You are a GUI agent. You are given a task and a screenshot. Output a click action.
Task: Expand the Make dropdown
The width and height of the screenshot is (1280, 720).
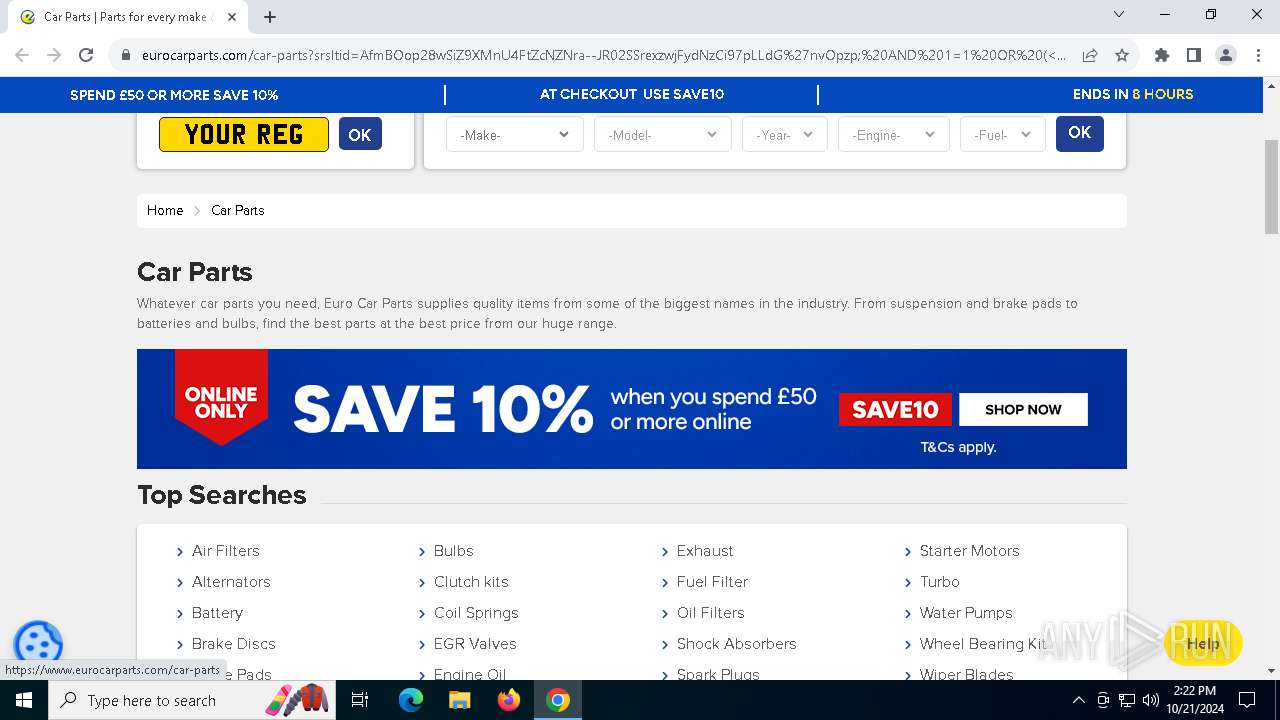coord(514,134)
